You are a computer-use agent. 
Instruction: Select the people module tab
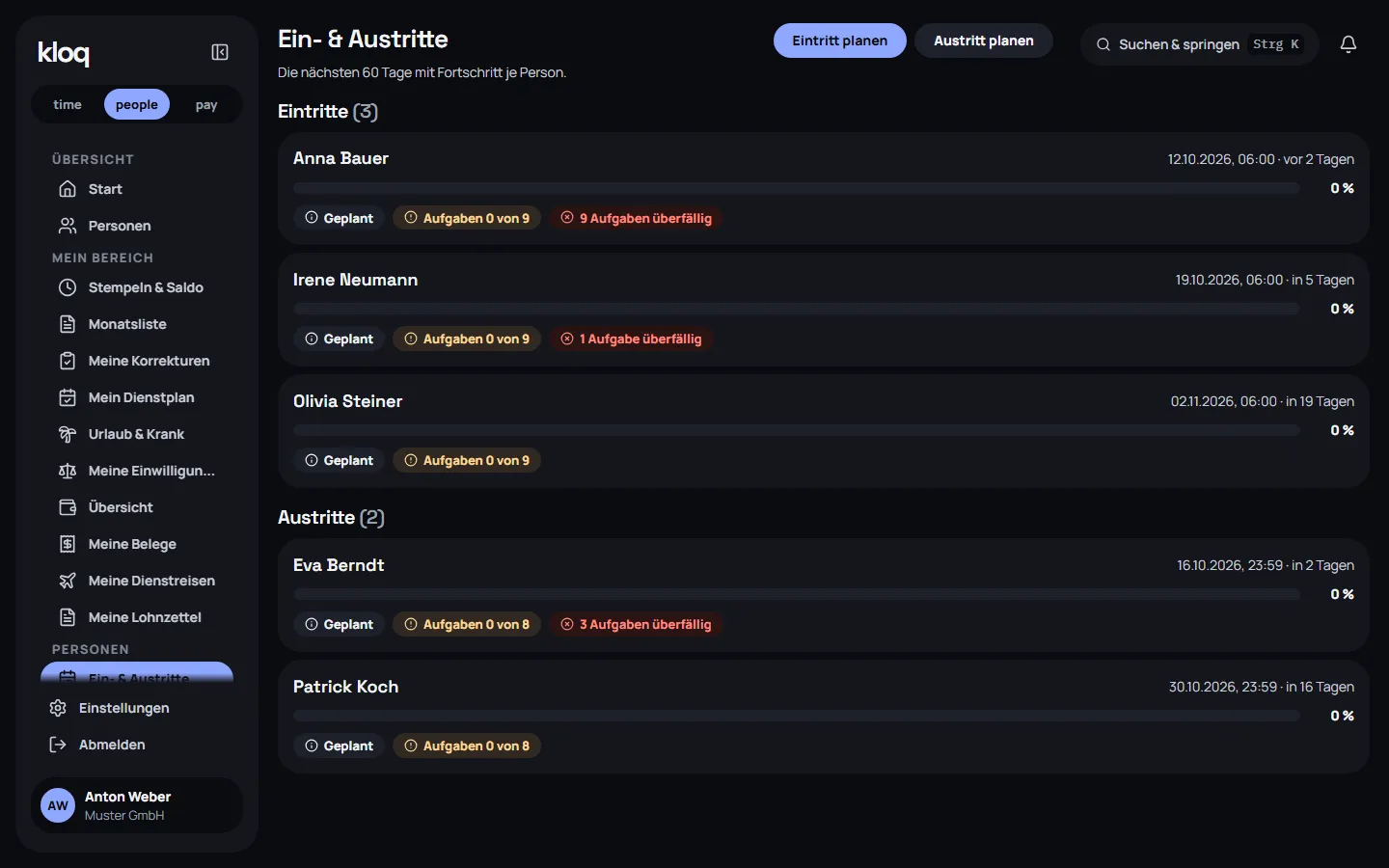point(137,104)
